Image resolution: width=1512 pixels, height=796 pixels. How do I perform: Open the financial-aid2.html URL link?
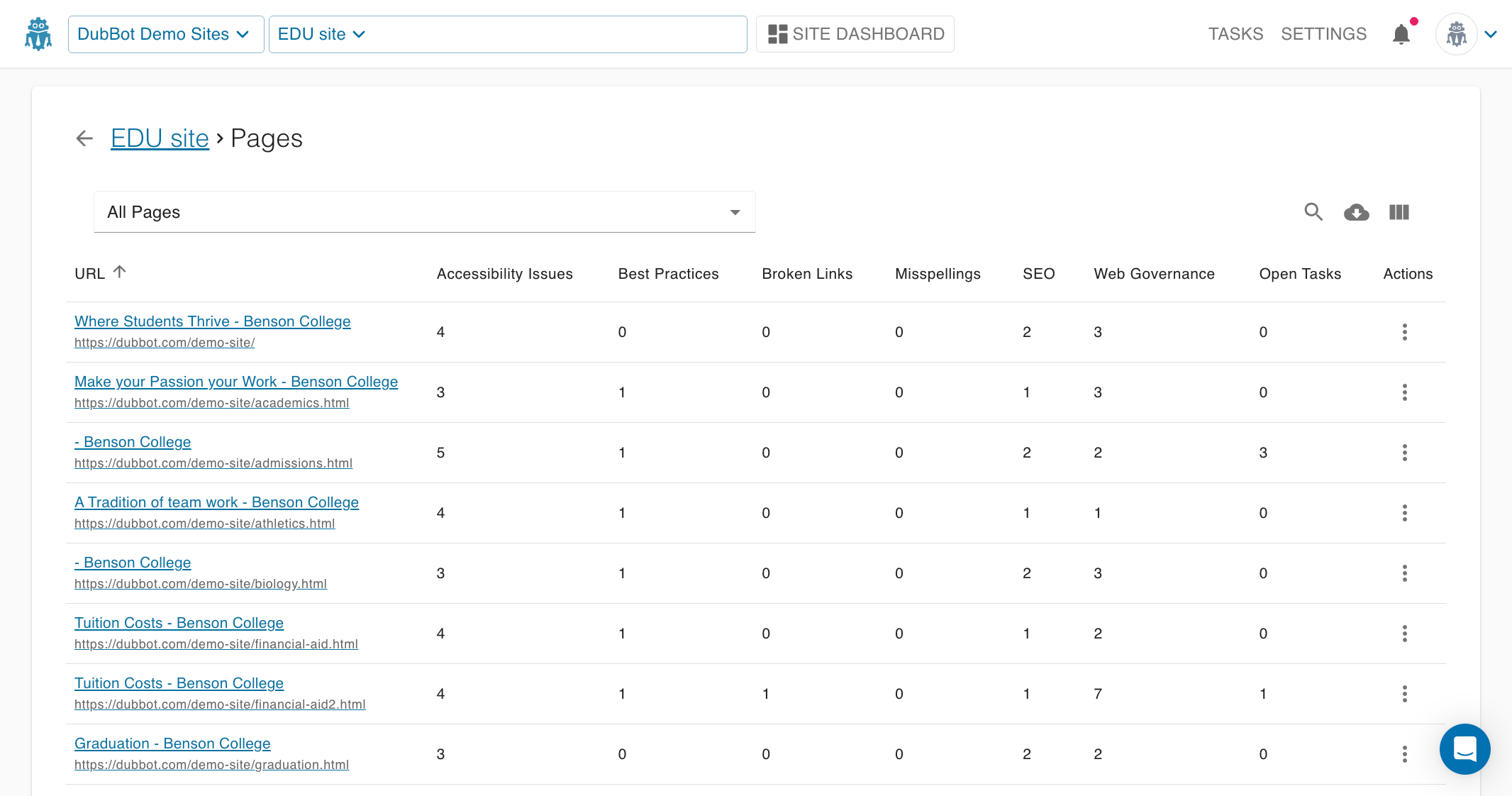point(220,704)
